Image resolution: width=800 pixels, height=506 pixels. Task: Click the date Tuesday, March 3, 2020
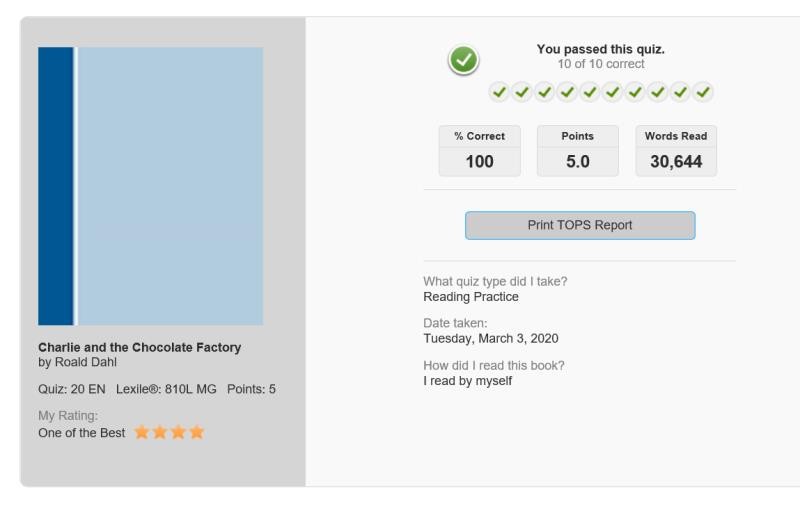(491, 339)
